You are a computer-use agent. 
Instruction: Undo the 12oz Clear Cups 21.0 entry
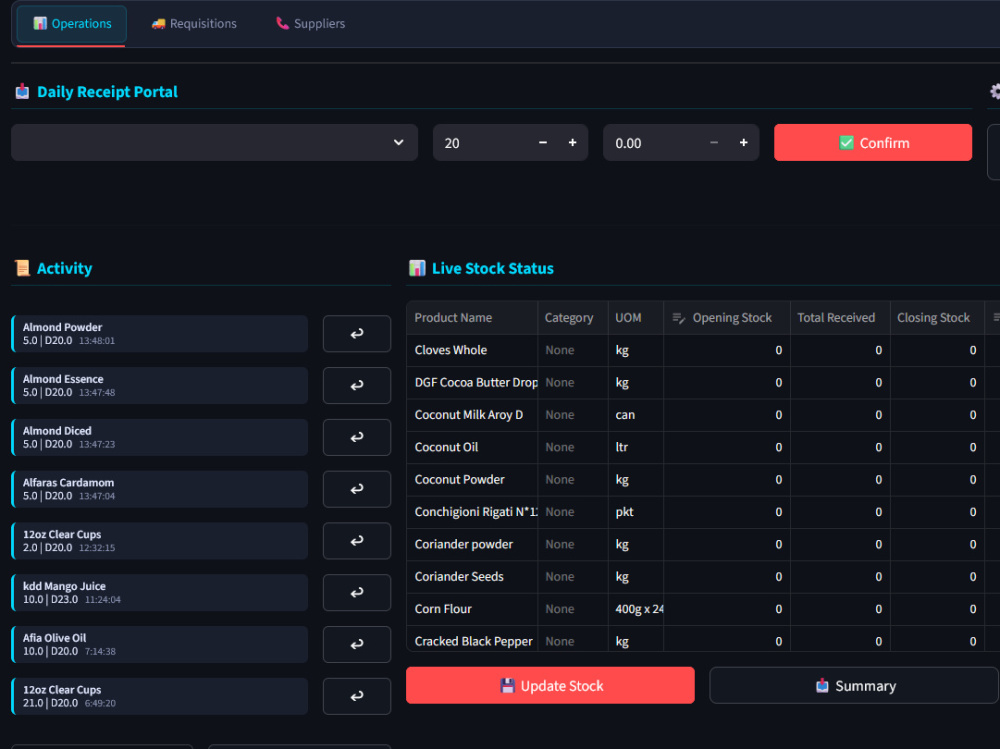[x=357, y=696]
